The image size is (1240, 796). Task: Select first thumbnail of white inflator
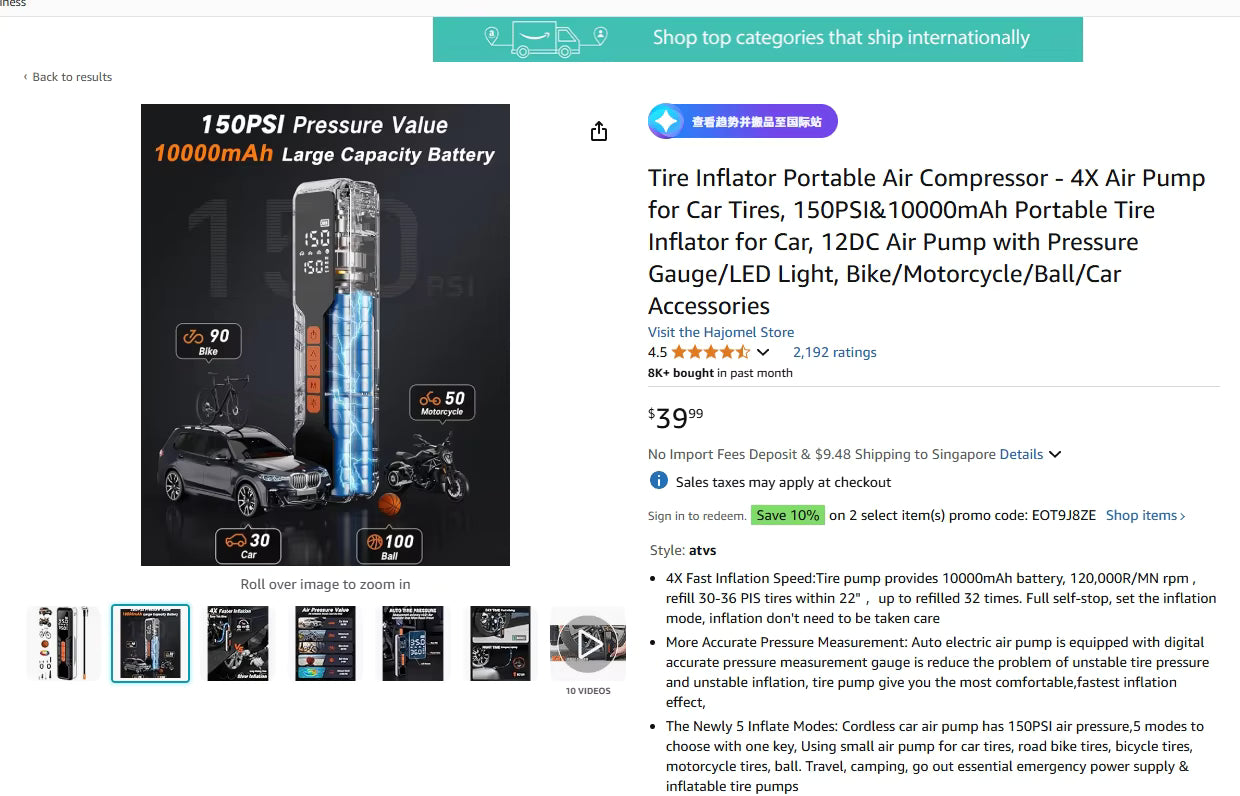coord(64,644)
